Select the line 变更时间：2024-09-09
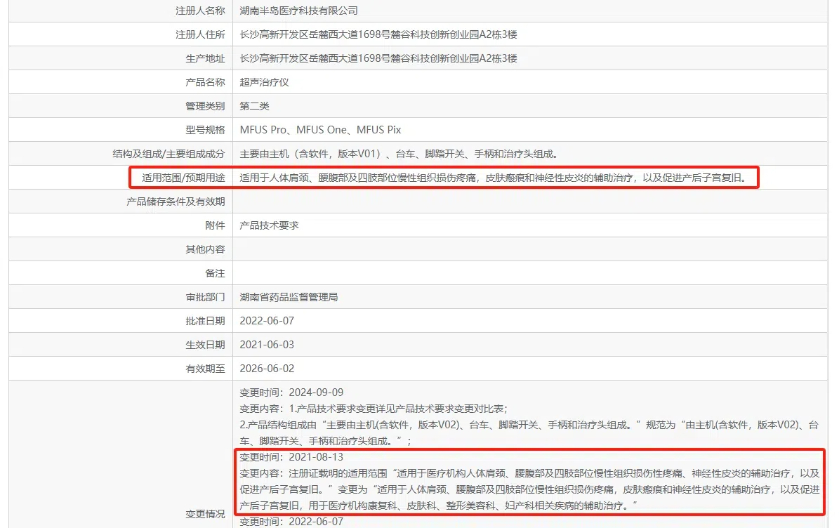Screen dimensions: 840x528 [291, 393]
